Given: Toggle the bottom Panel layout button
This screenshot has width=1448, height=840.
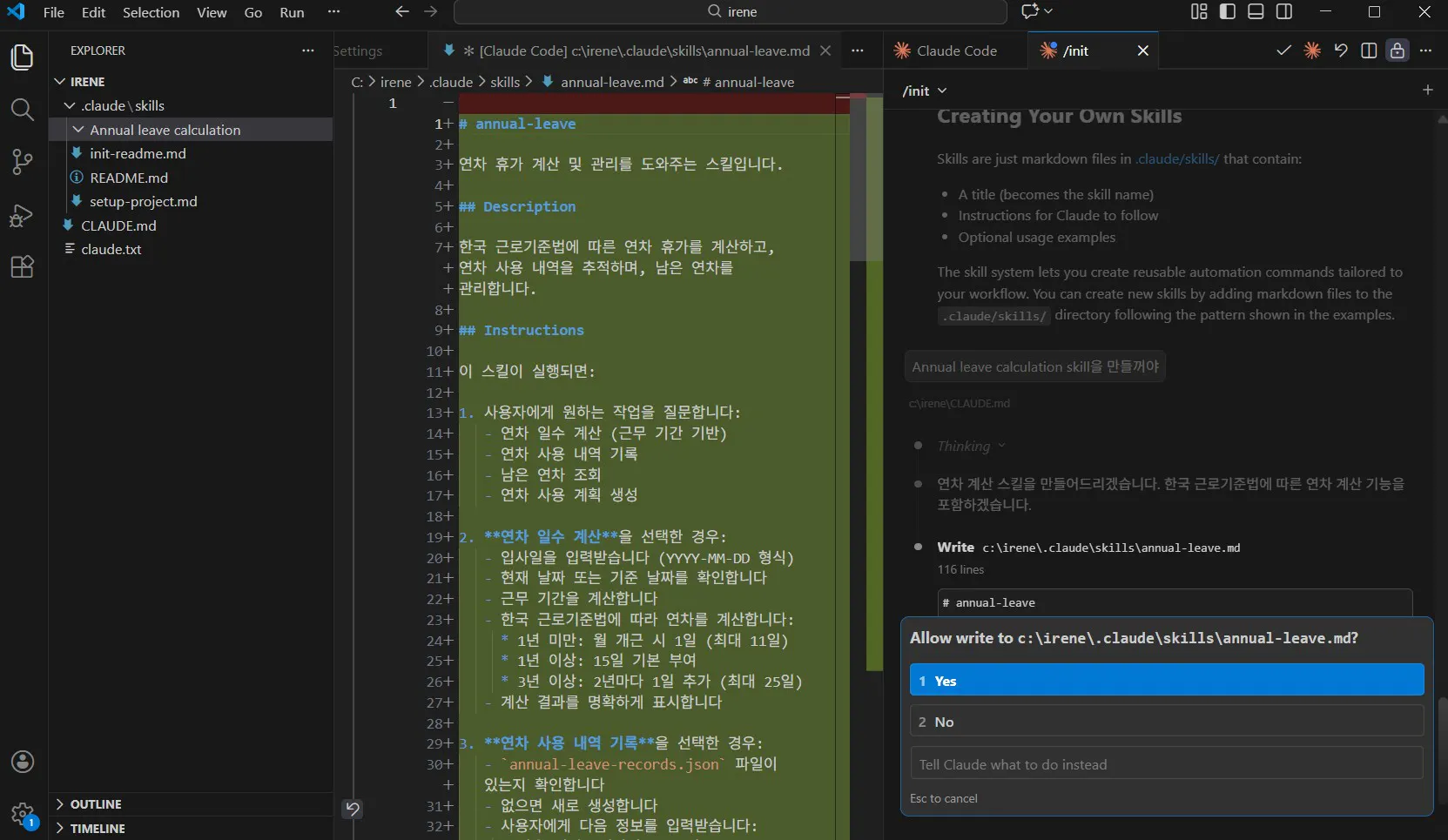Looking at the screenshot, I should pyautogui.click(x=1255, y=11).
